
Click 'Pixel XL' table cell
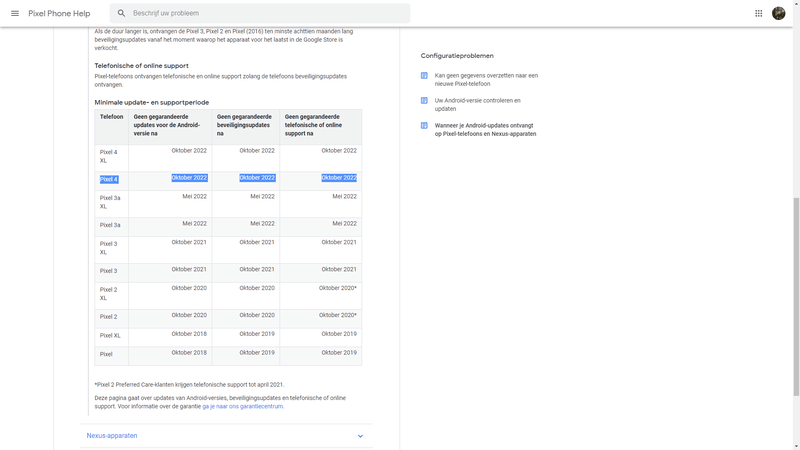(x=110, y=336)
